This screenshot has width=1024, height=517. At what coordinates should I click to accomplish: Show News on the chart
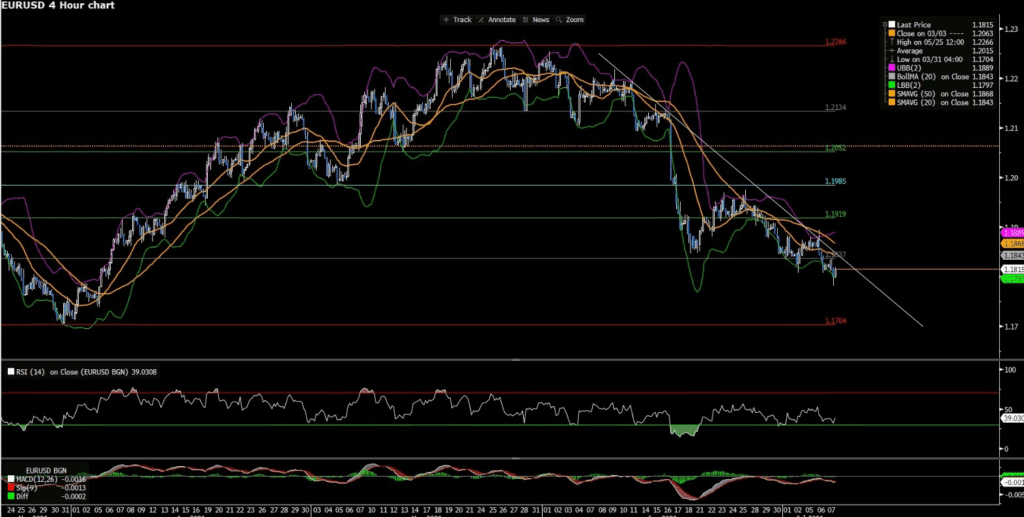[536, 20]
